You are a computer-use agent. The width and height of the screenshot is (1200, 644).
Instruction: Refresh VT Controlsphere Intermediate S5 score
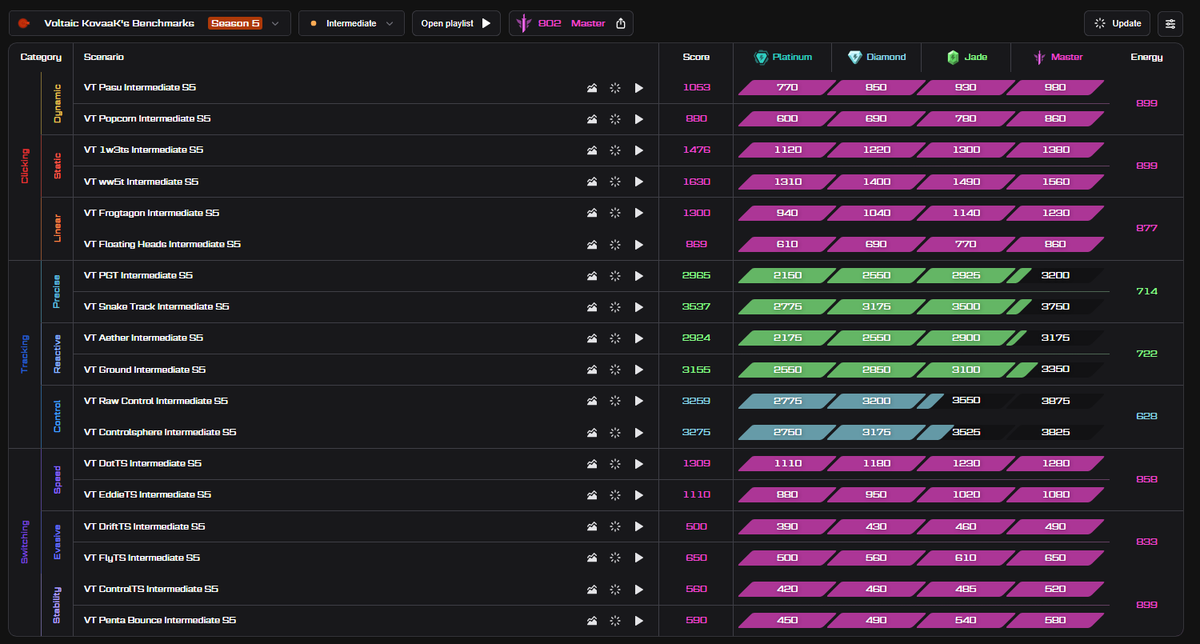615,432
